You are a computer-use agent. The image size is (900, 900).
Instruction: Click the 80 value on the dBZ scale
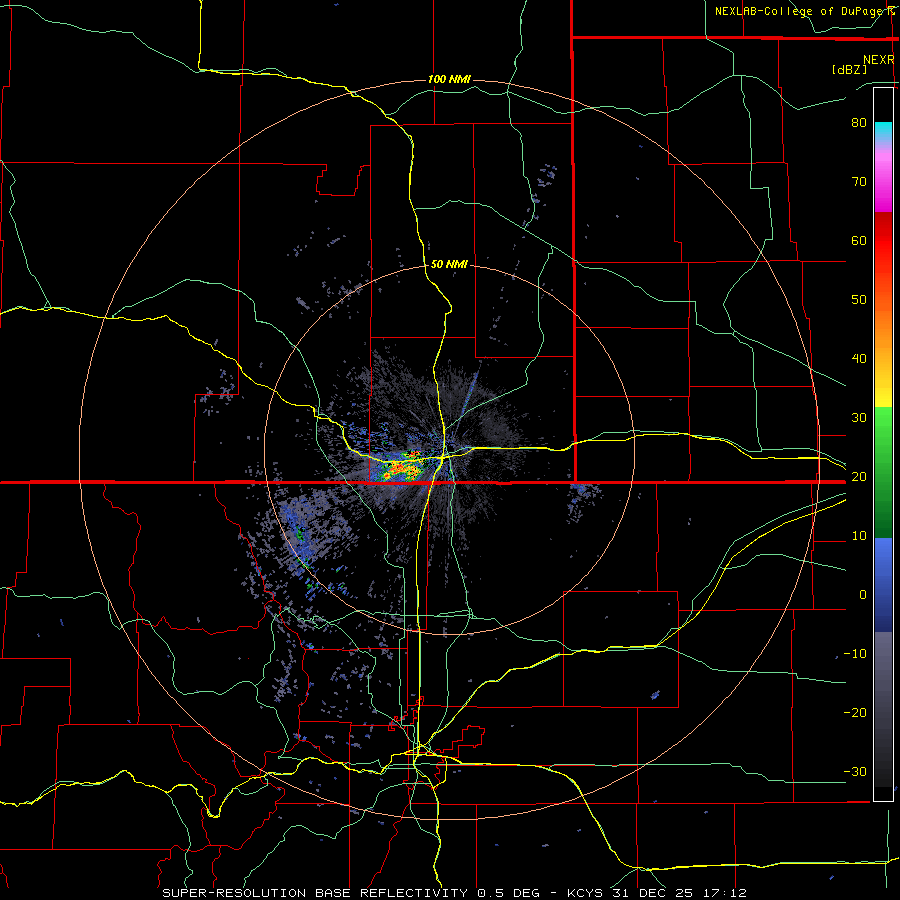coord(859,122)
